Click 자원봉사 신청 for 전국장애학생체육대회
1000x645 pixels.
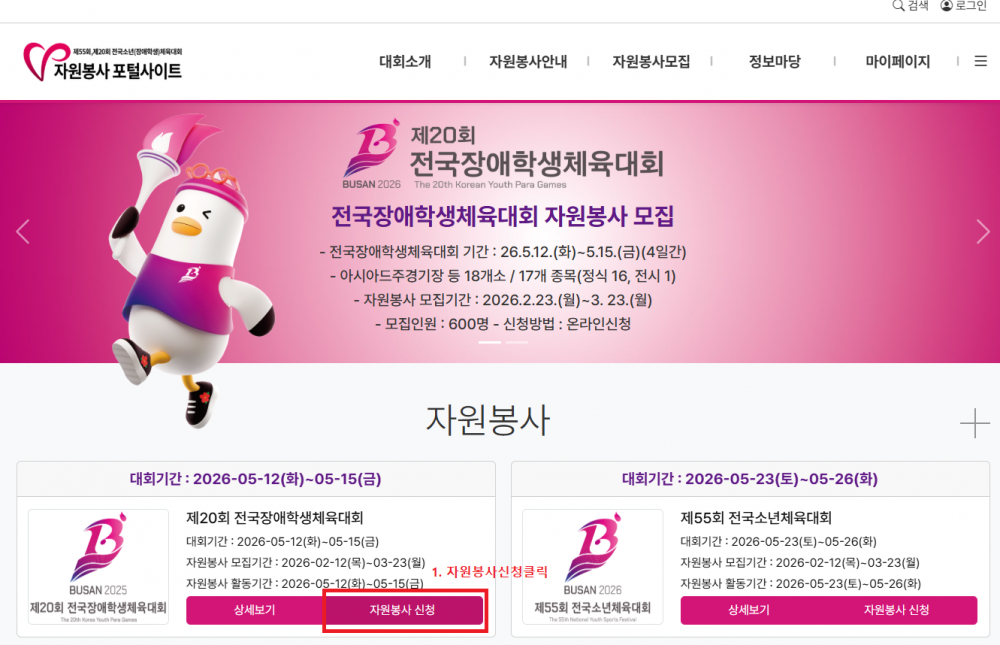403,610
